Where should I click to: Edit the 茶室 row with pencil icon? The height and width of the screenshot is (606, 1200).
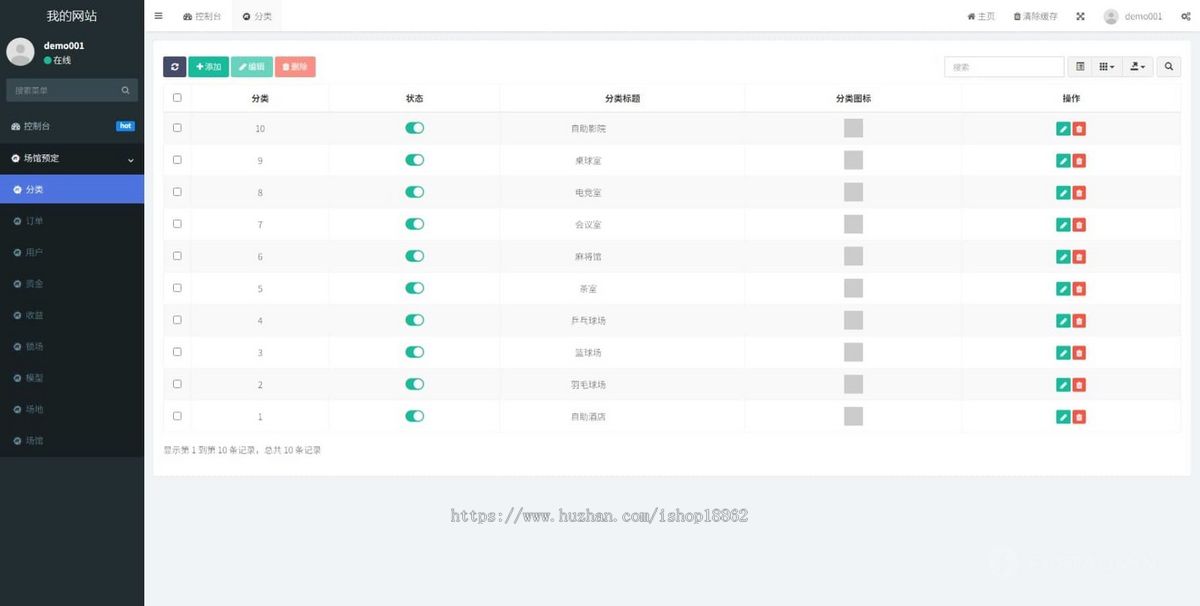1063,289
